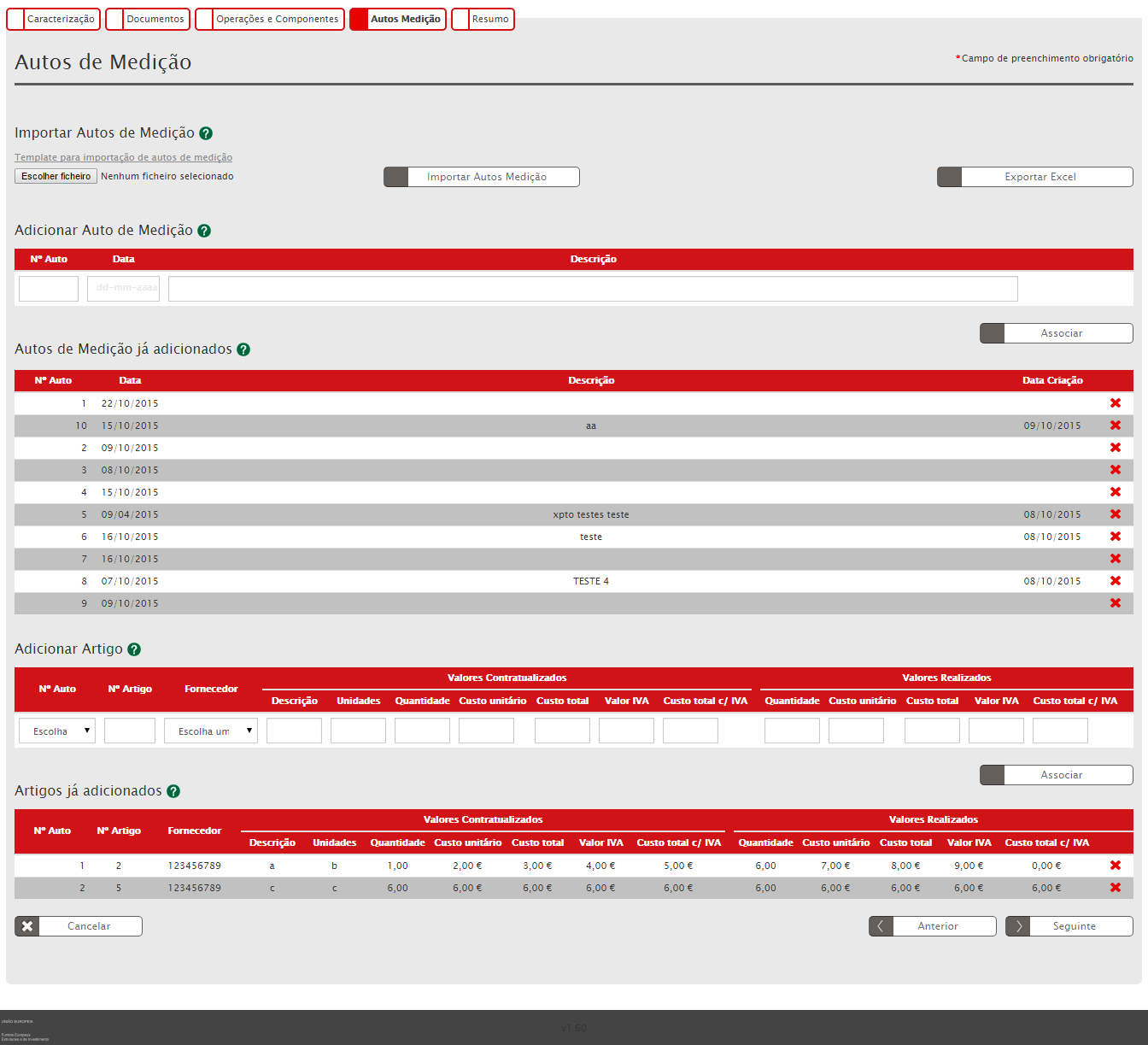Select the date cell 22/10/2015

pos(130,403)
